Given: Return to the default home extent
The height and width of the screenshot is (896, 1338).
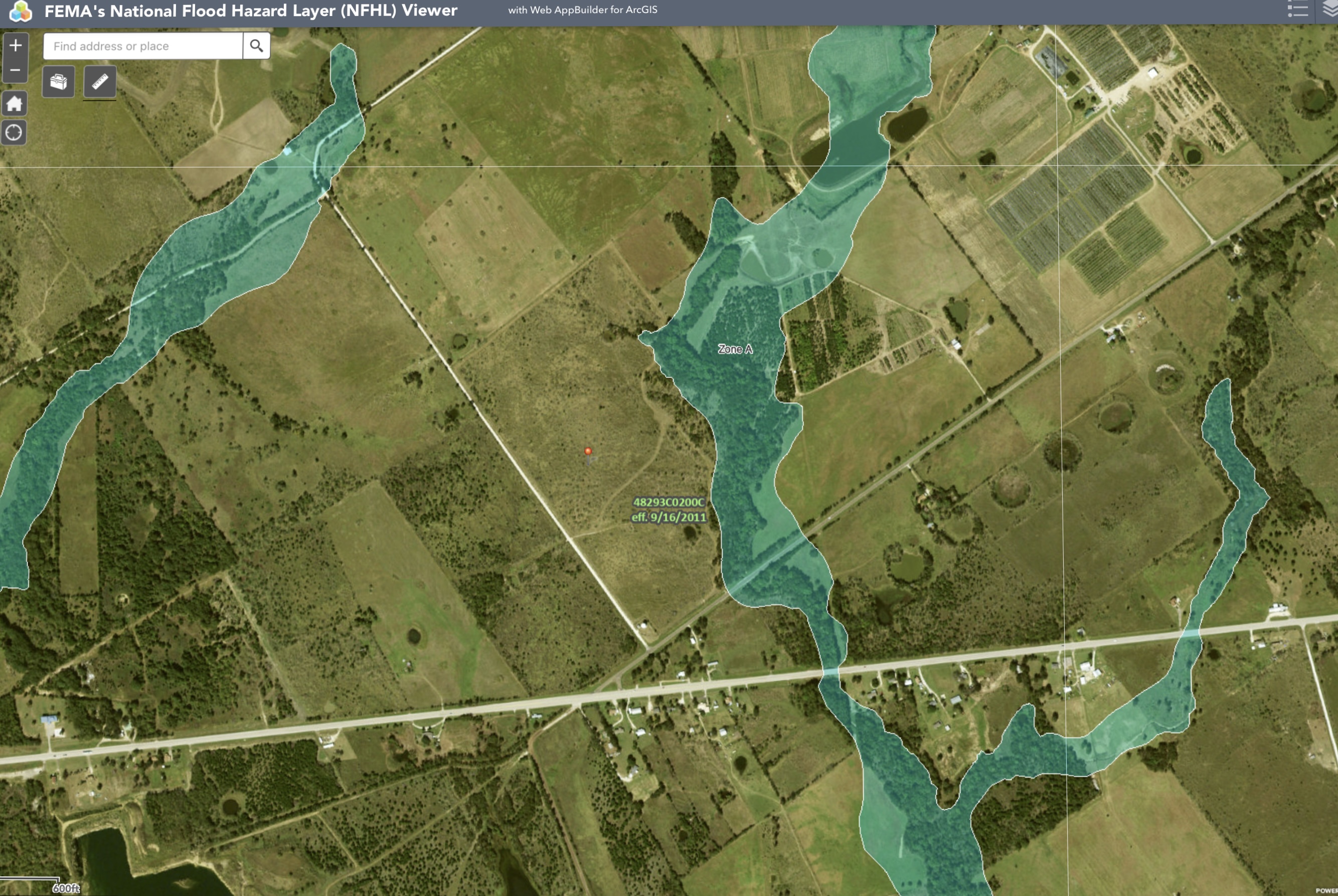Looking at the screenshot, I should pyautogui.click(x=14, y=104).
